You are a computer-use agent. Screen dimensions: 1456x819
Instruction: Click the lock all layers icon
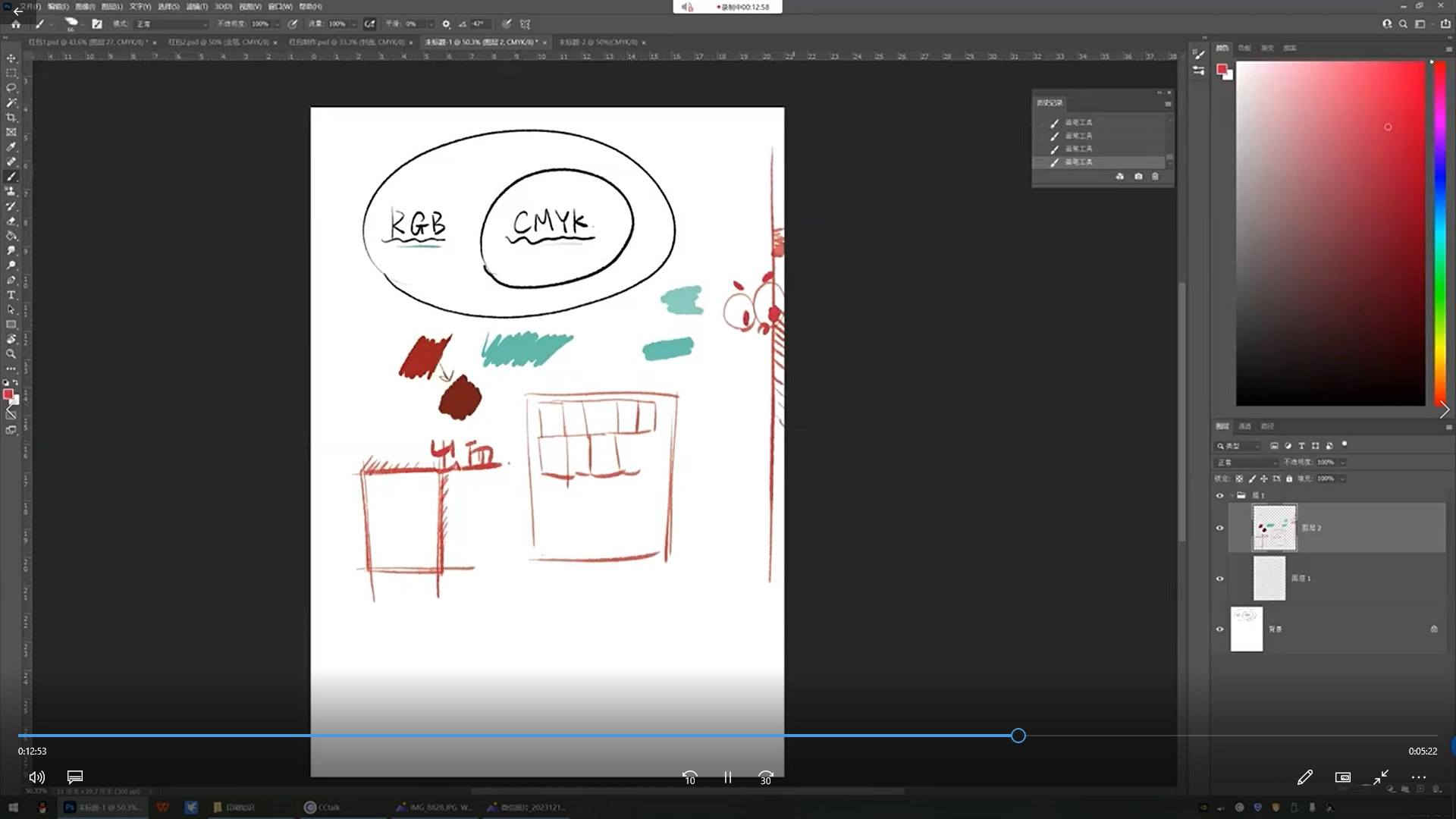point(1289,479)
